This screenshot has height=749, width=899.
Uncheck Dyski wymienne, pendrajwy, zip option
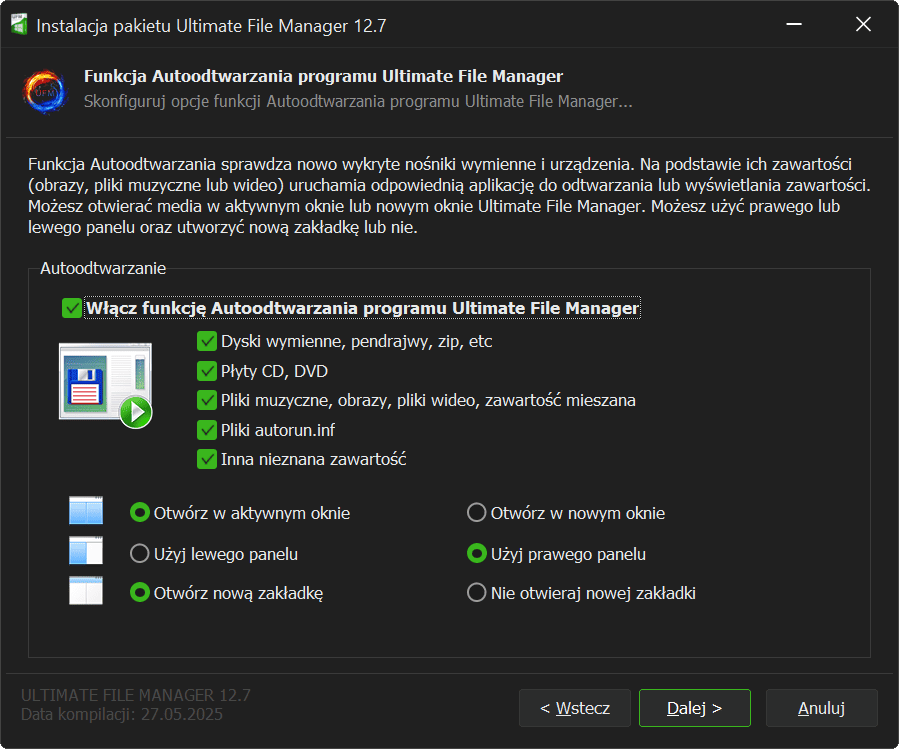point(207,341)
